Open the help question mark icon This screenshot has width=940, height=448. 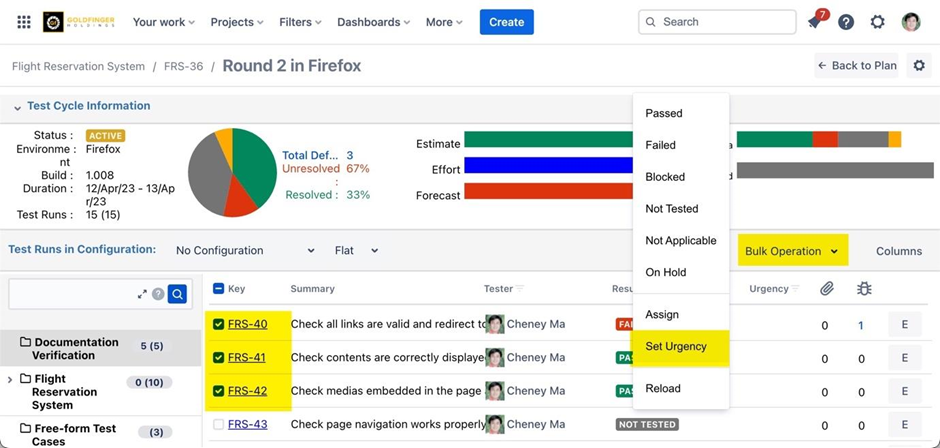click(846, 22)
